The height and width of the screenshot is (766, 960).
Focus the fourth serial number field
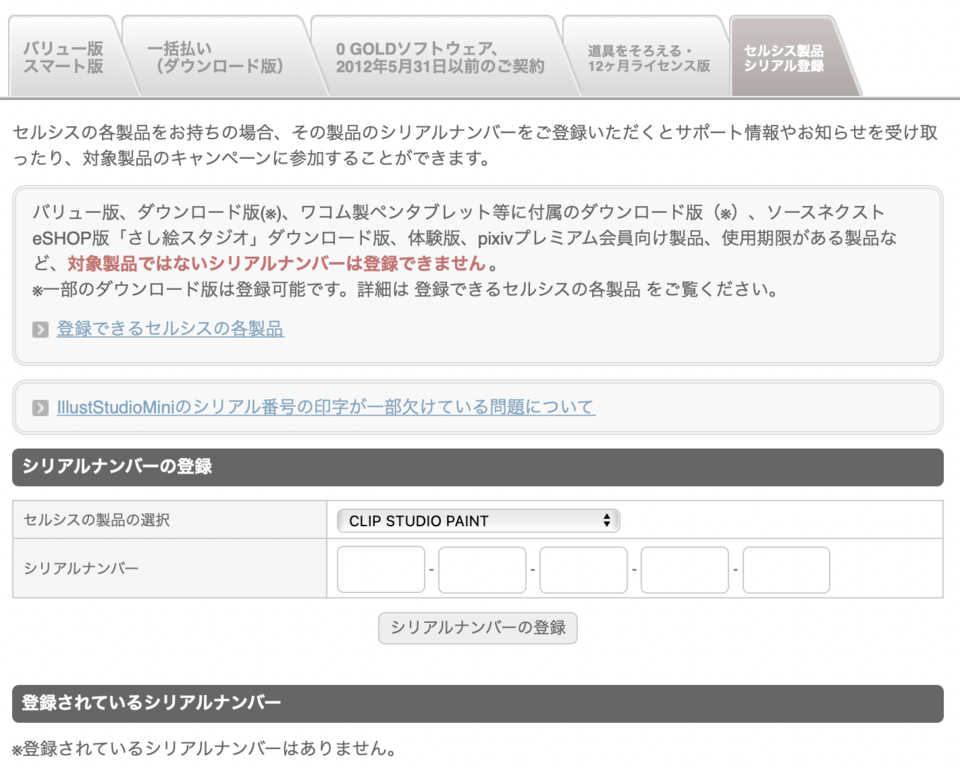pyautogui.click(x=684, y=569)
